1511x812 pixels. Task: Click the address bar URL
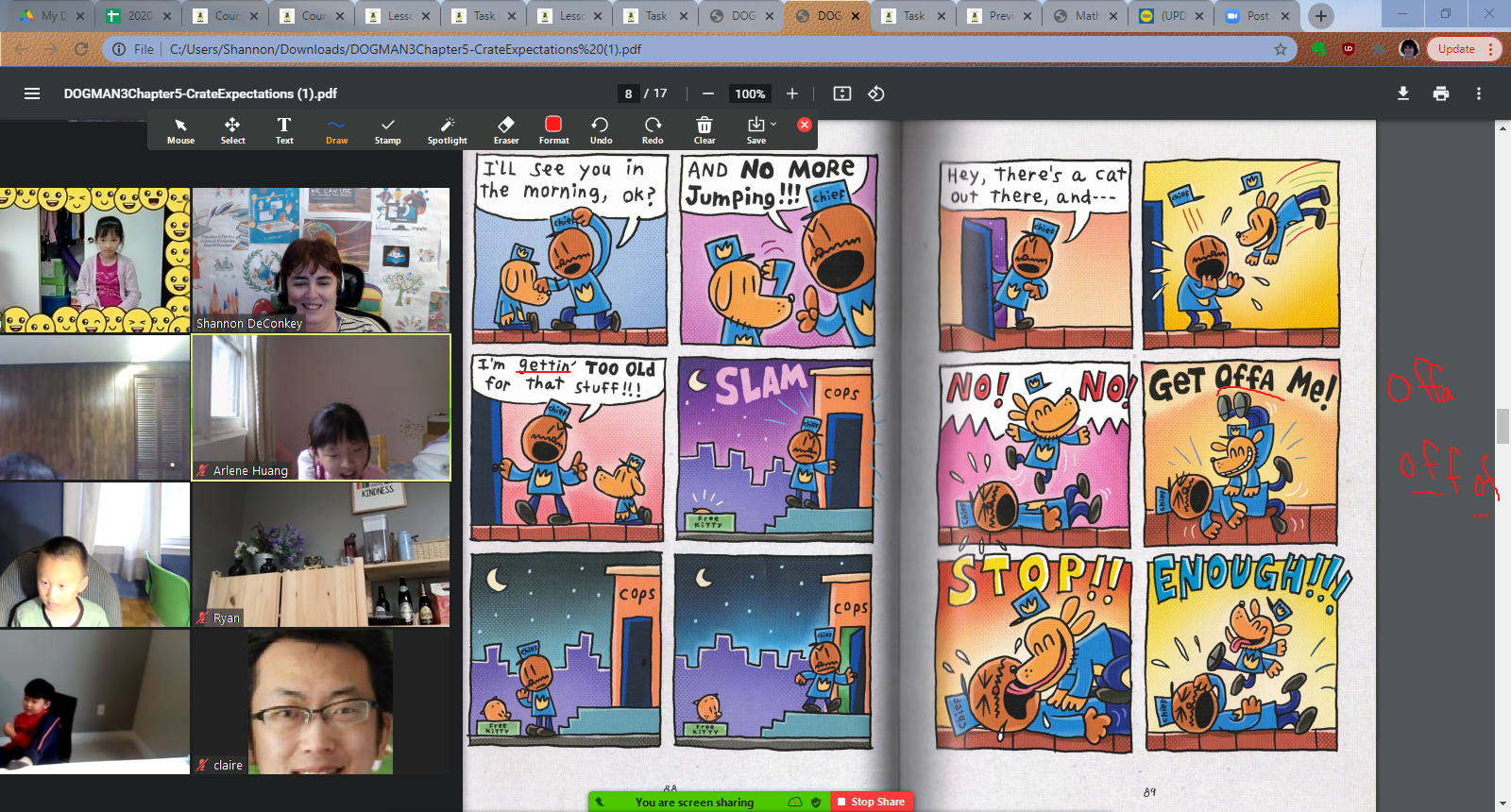coord(405,49)
